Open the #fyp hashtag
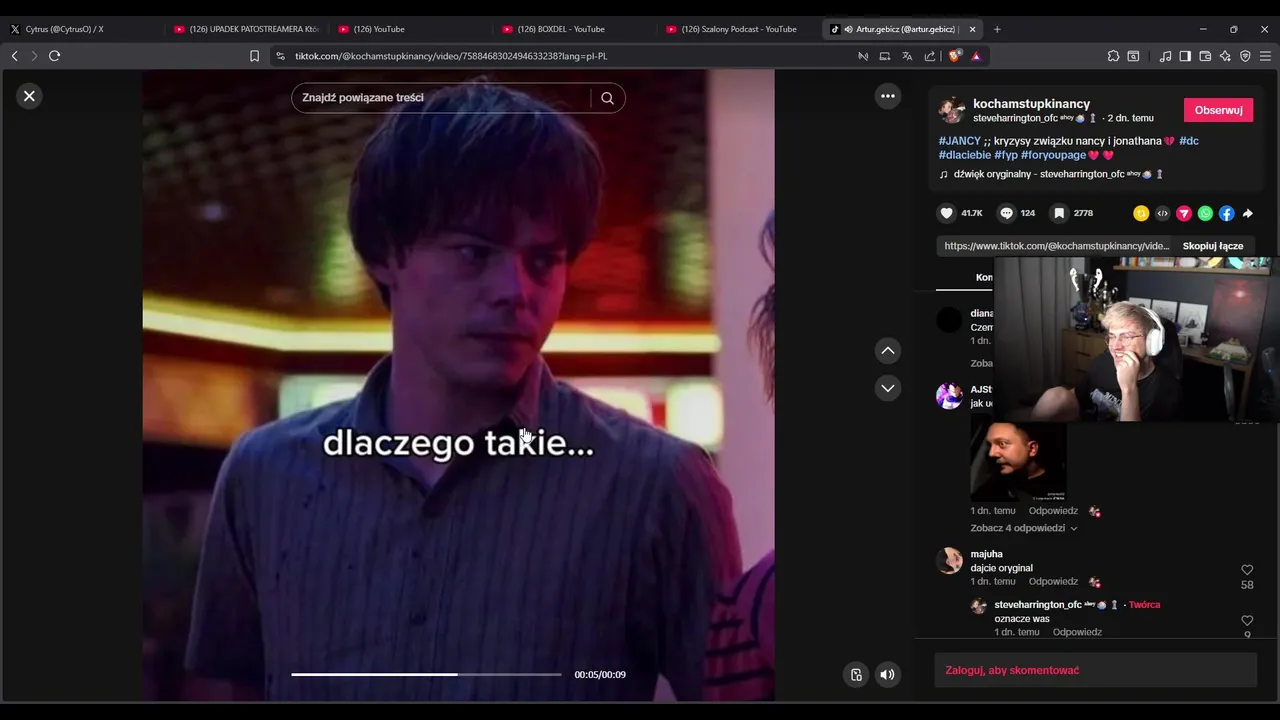 tap(1006, 155)
